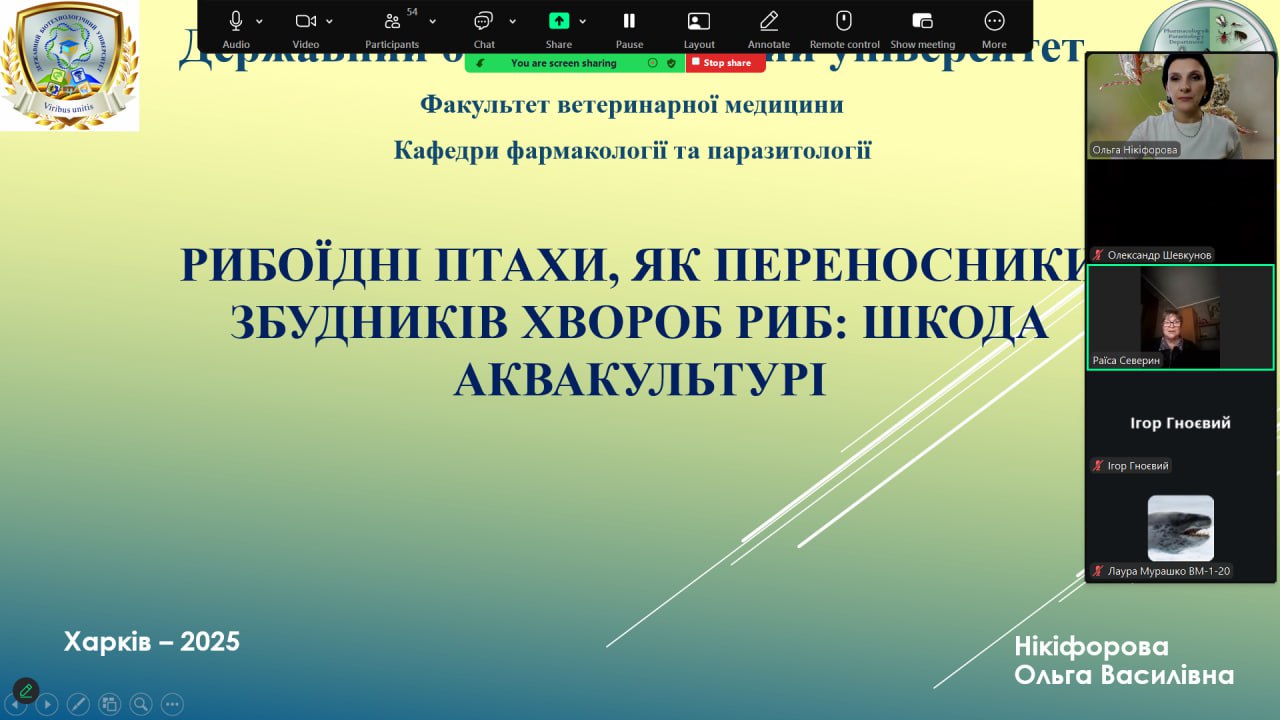
Task: Open the Chat panel
Action: tap(484, 21)
